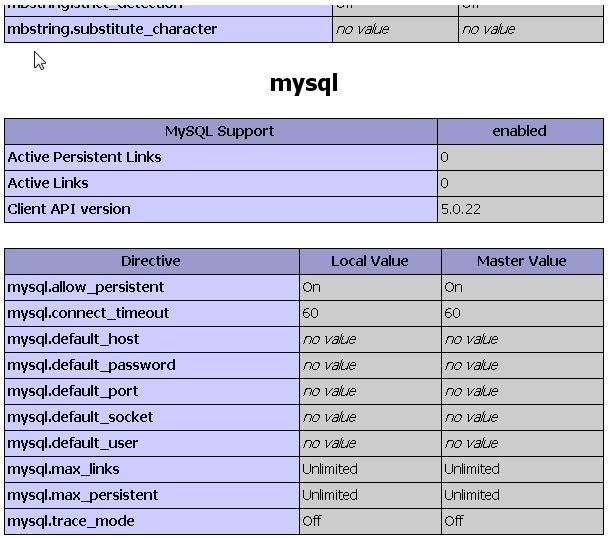
Task: Select the mysql.trace_mode directive name
Action: coord(71,521)
